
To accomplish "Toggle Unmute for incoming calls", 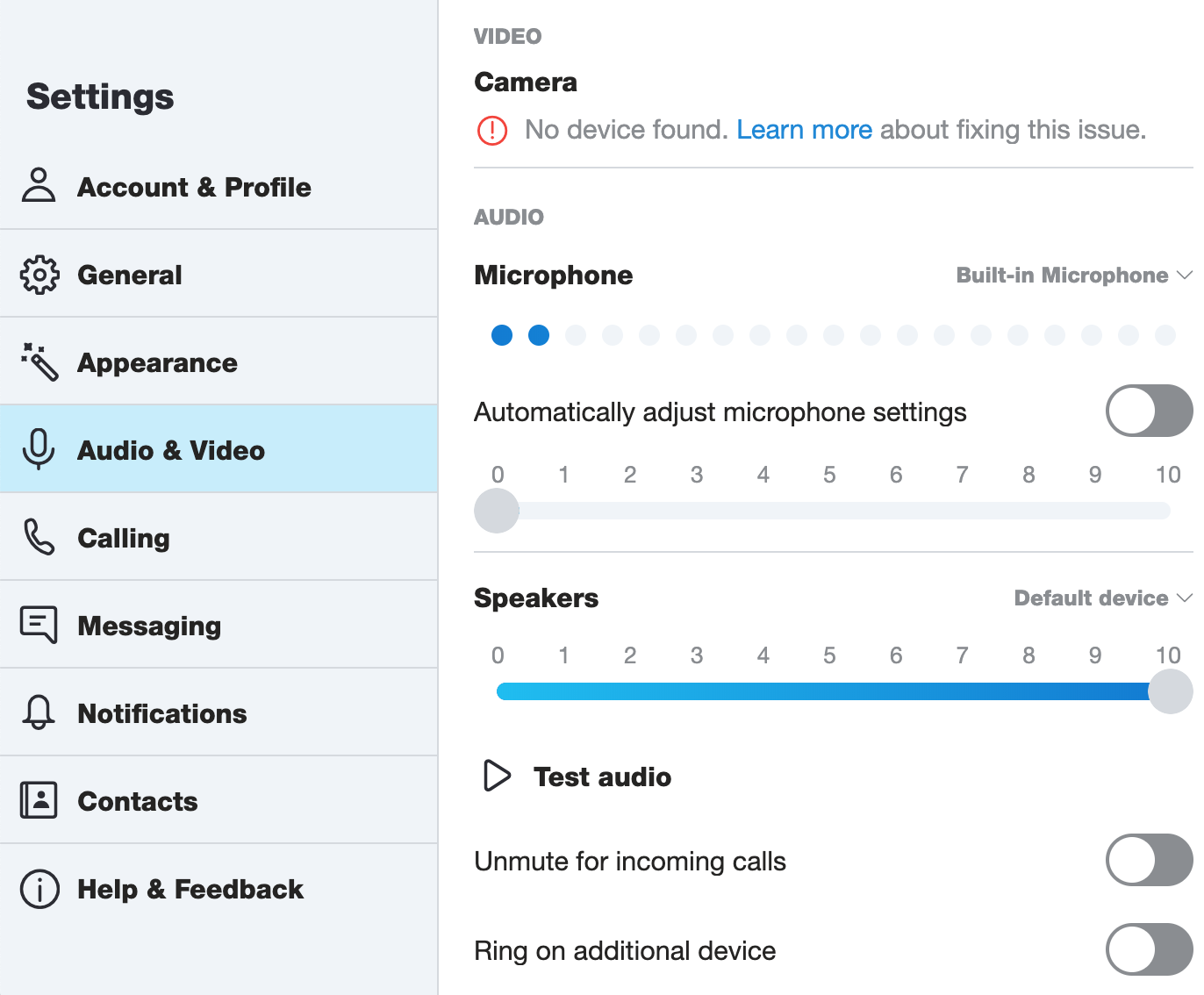I will (1150, 860).
